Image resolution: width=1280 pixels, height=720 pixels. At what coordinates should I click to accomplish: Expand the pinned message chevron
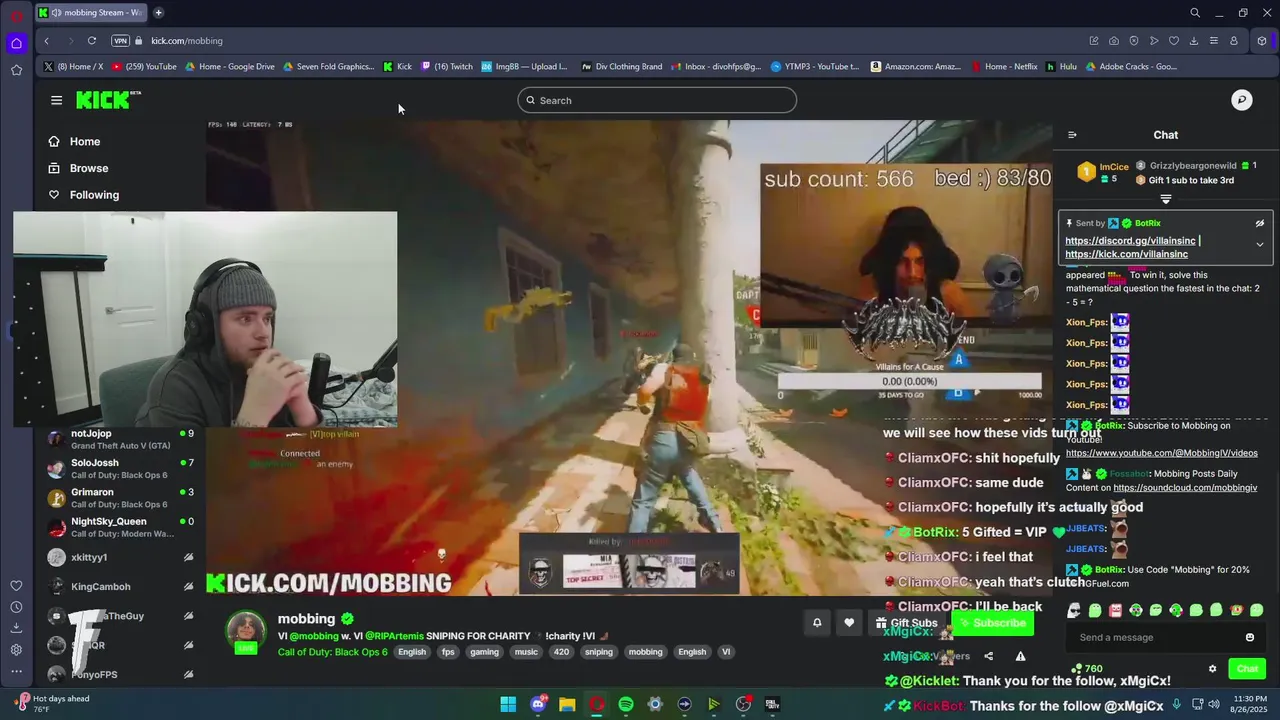pos(1260,244)
